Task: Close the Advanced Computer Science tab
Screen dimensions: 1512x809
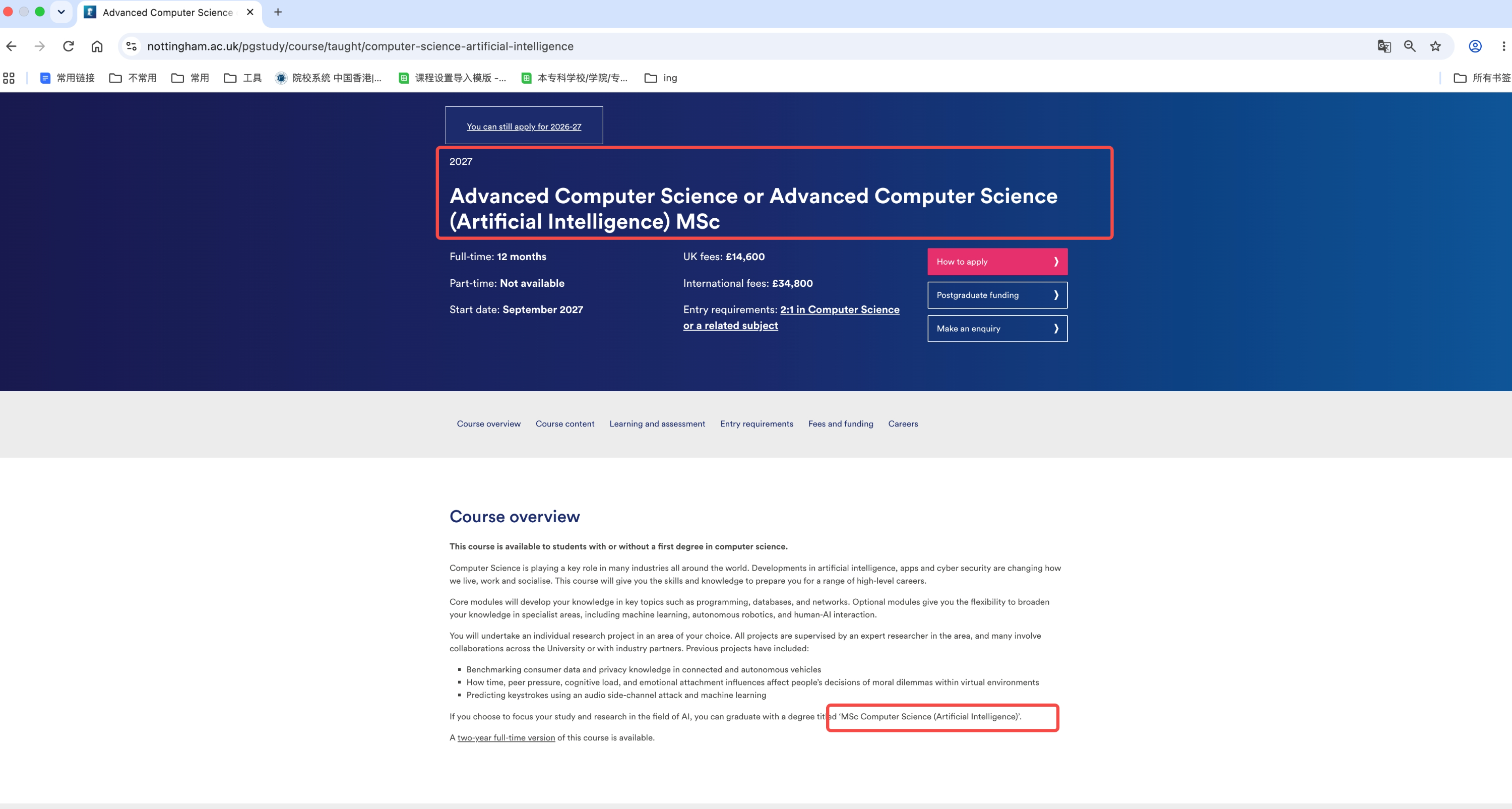Action: pyautogui.click(x=250, y=12)
